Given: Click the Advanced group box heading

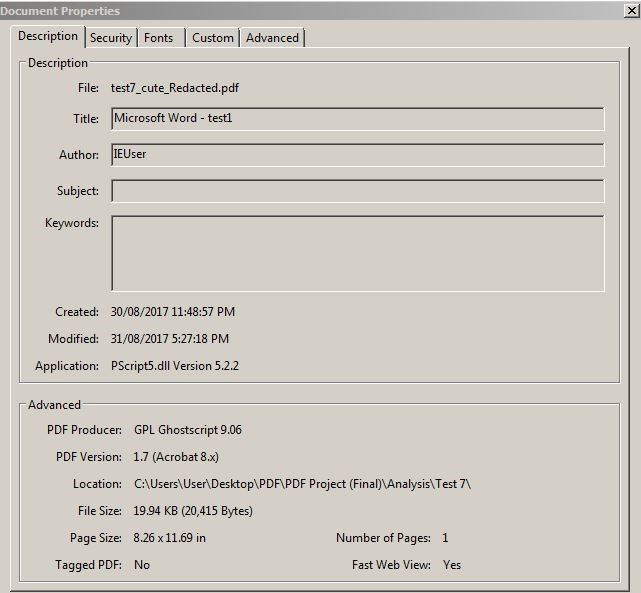Looking at the screenshot, I should click(54, 405).
